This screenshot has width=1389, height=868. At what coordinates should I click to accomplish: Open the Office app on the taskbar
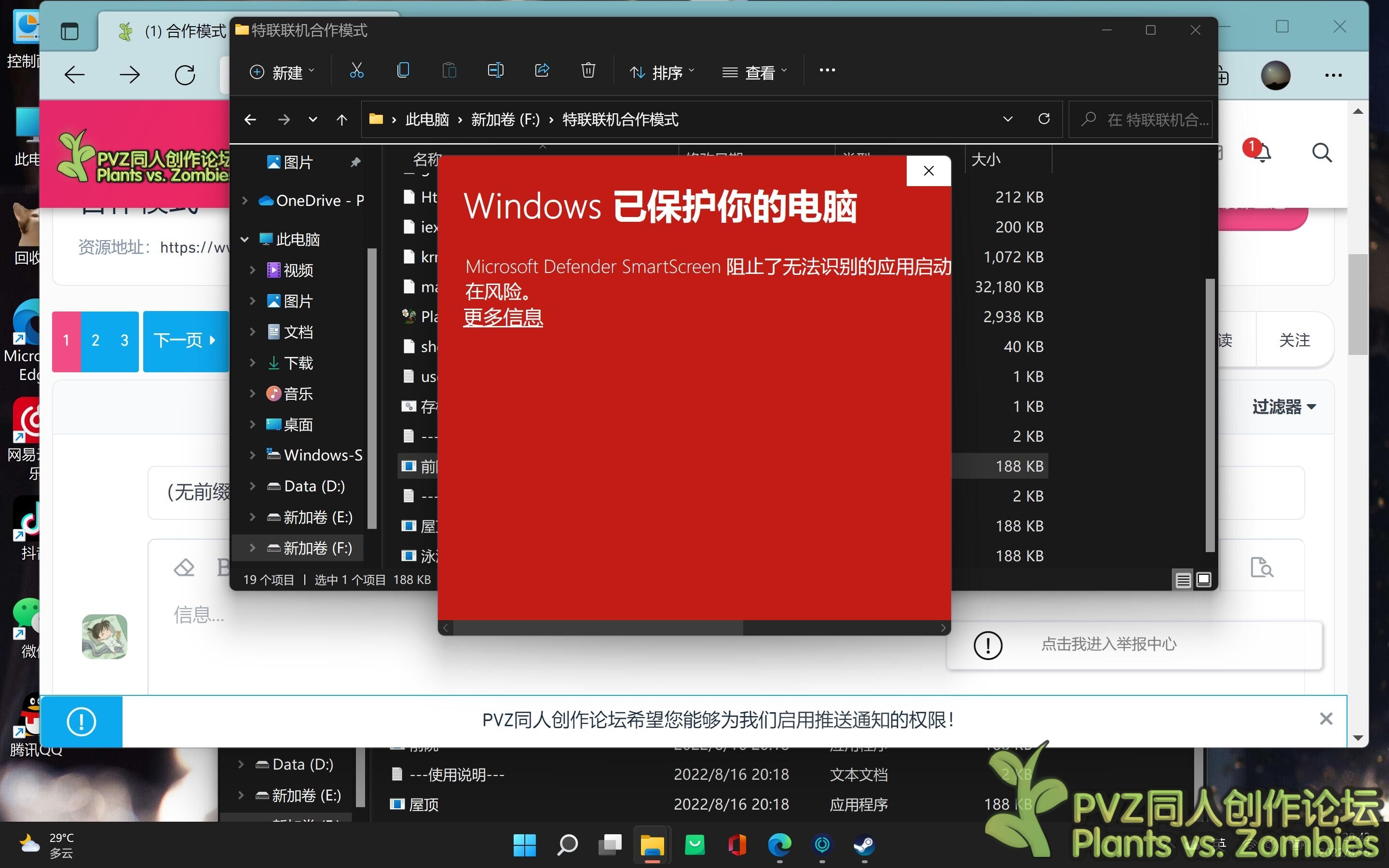737,844
